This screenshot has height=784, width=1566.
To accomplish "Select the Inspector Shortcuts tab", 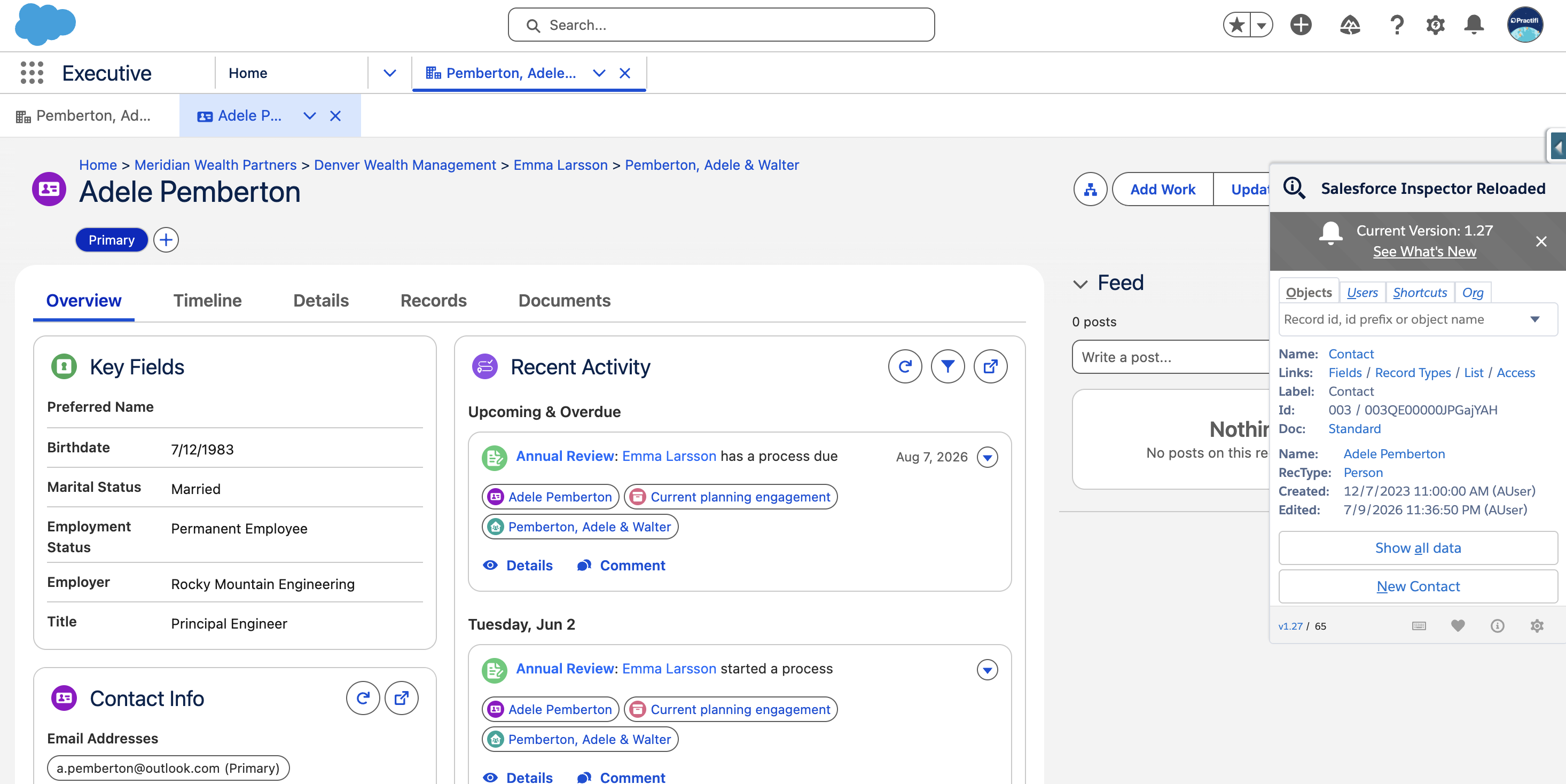I will tap(1420, 292).
